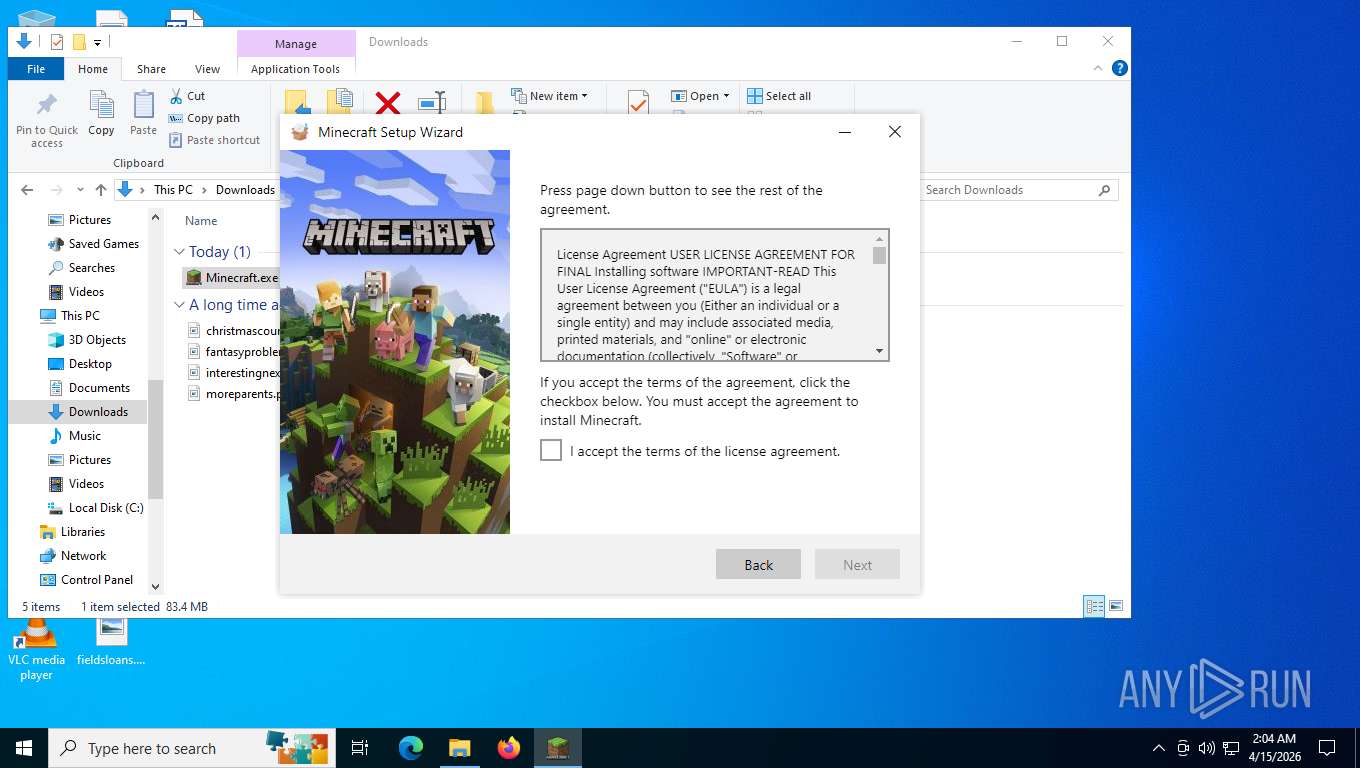Click Select all in the ribbon
This screenshot has width=1360, height=768.
point(778,96)
